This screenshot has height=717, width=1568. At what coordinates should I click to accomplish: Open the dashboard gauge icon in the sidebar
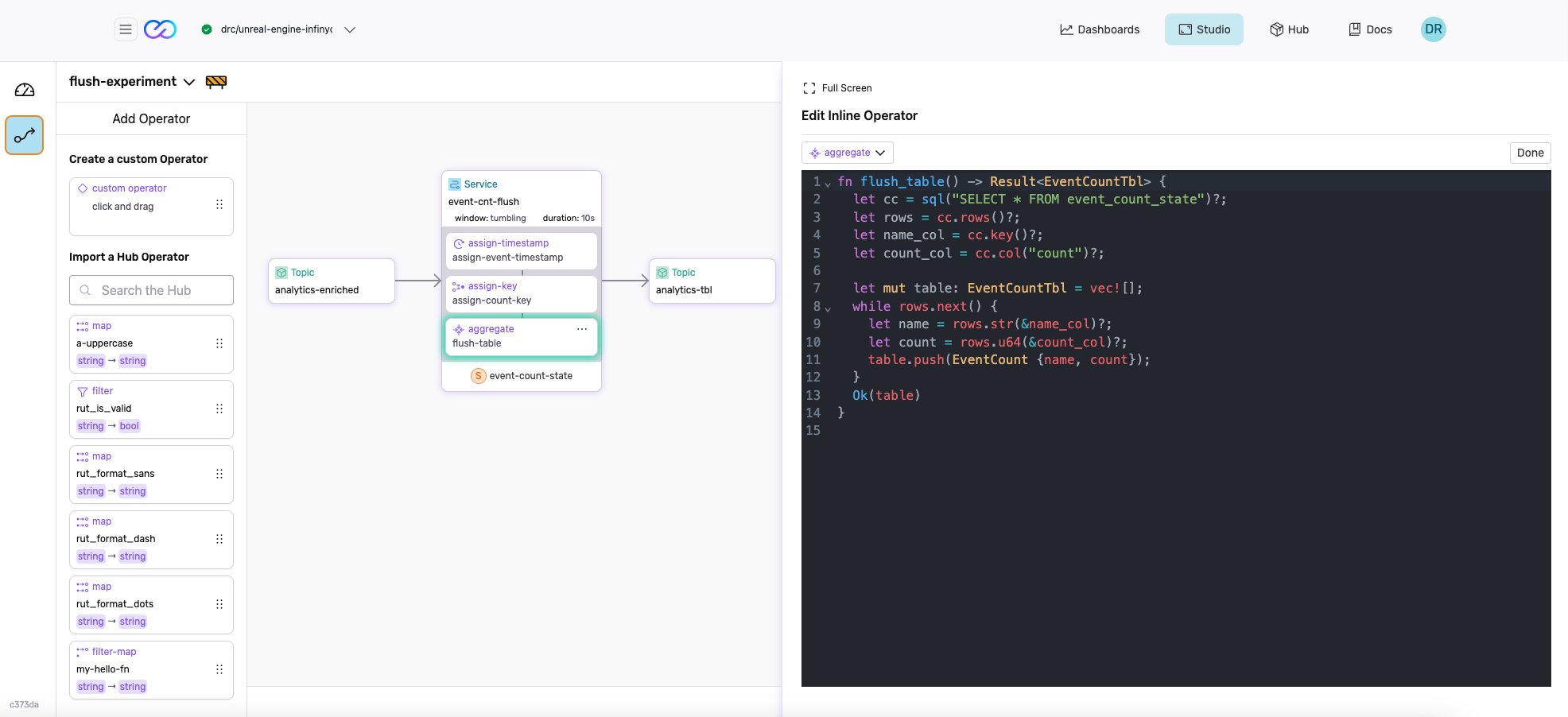(25, 90)
